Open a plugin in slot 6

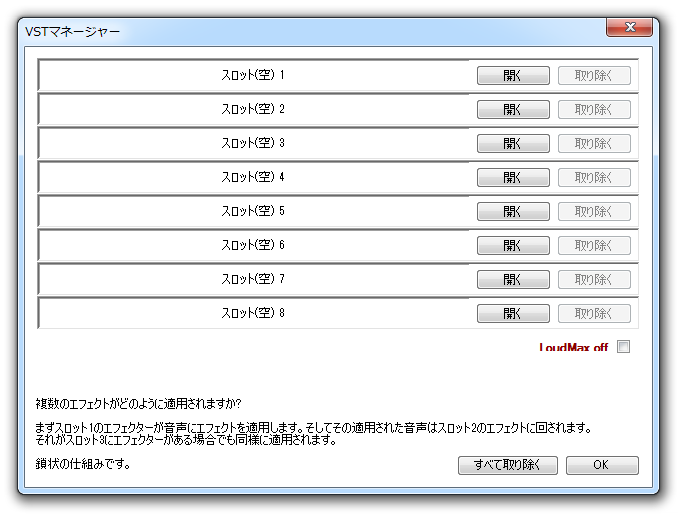click(x=513, y=245)
